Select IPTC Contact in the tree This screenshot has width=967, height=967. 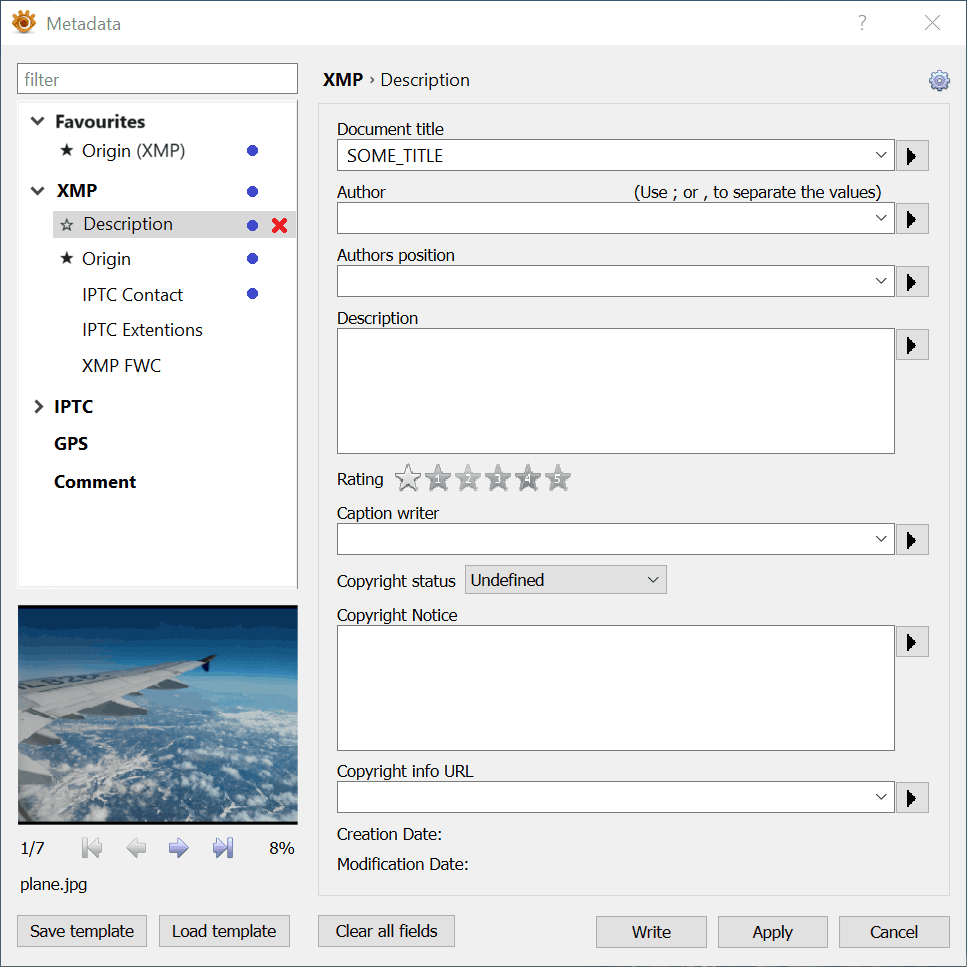tap(132, 295)
